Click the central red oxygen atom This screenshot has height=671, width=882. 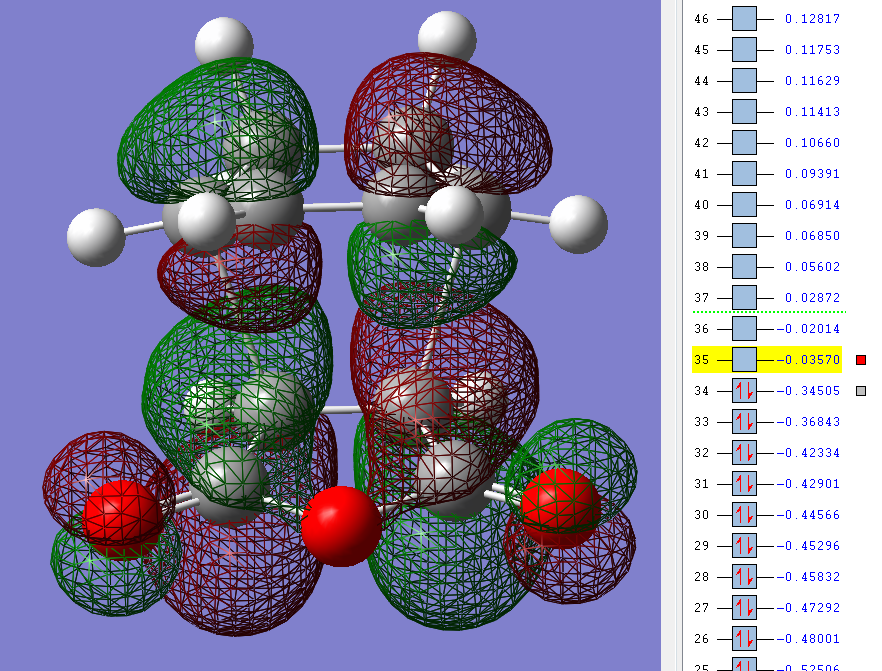[x=341, y=526]
